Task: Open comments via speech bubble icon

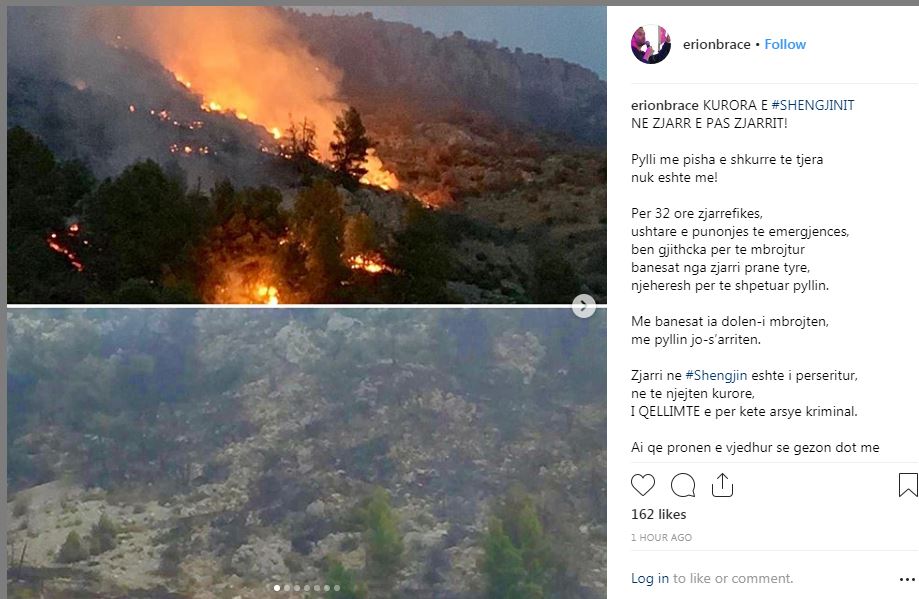Action: coord(683,485)
